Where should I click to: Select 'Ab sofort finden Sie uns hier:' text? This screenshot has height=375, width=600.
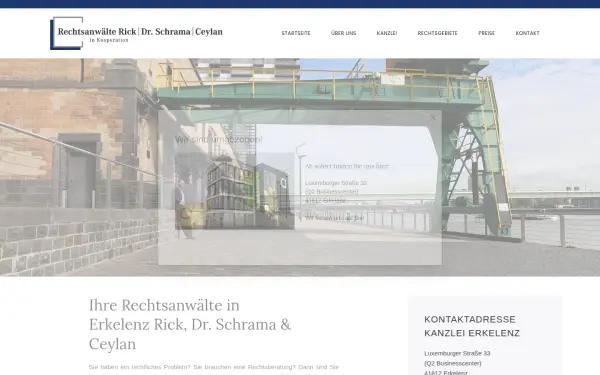pyautogui.click(x=347, y=166)
